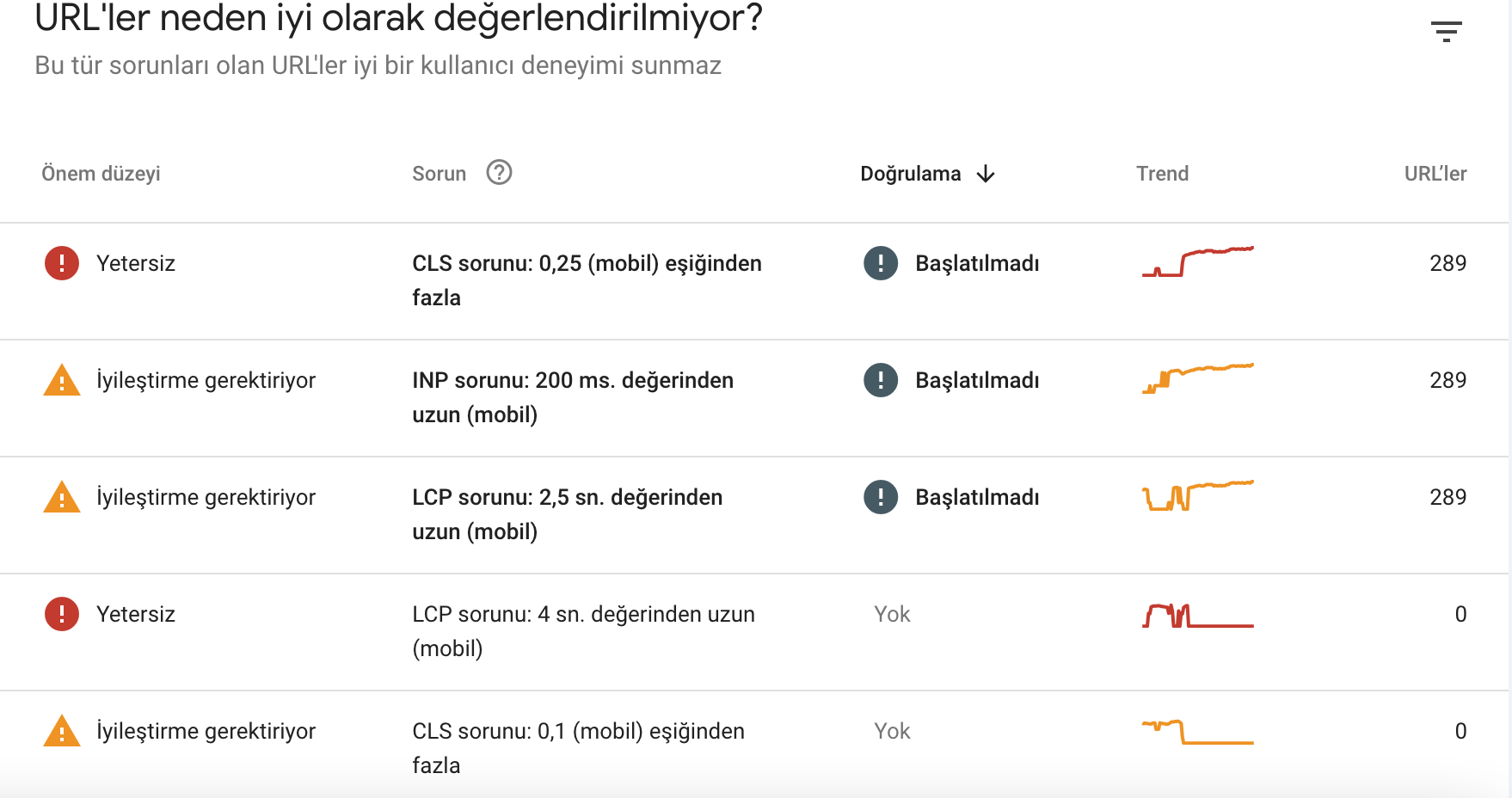View the trend sparkline for LCP 4 sn

coord(1198,615)
